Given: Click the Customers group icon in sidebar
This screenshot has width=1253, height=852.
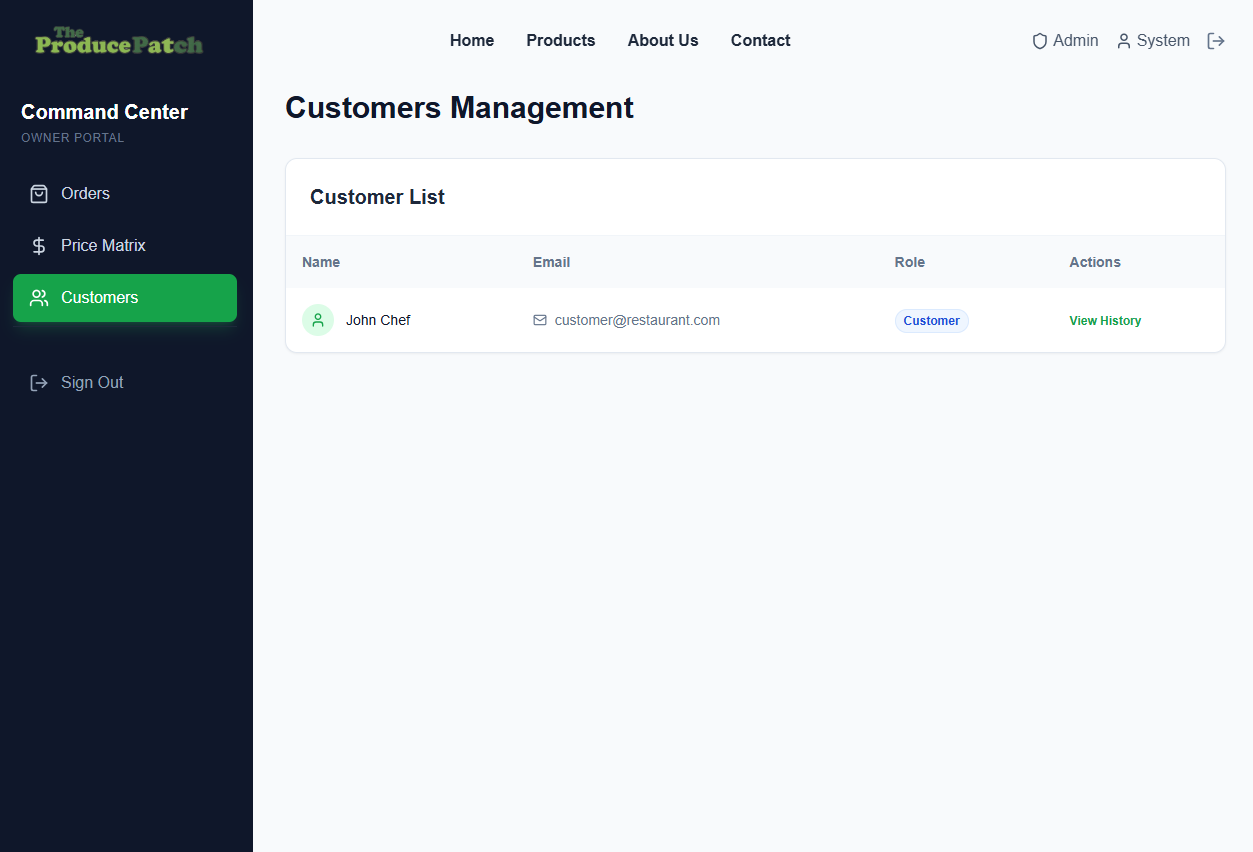Looking at the screenshot, I should point(38,297).
